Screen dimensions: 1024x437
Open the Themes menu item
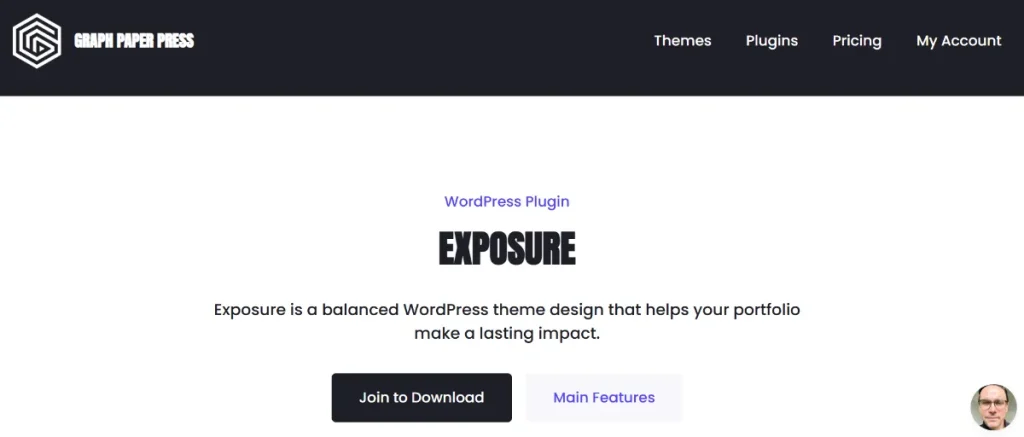click(682, 41)
